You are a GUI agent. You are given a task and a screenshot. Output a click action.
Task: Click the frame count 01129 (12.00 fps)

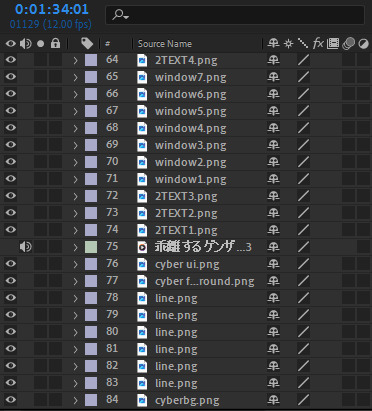tap(50, 24)
